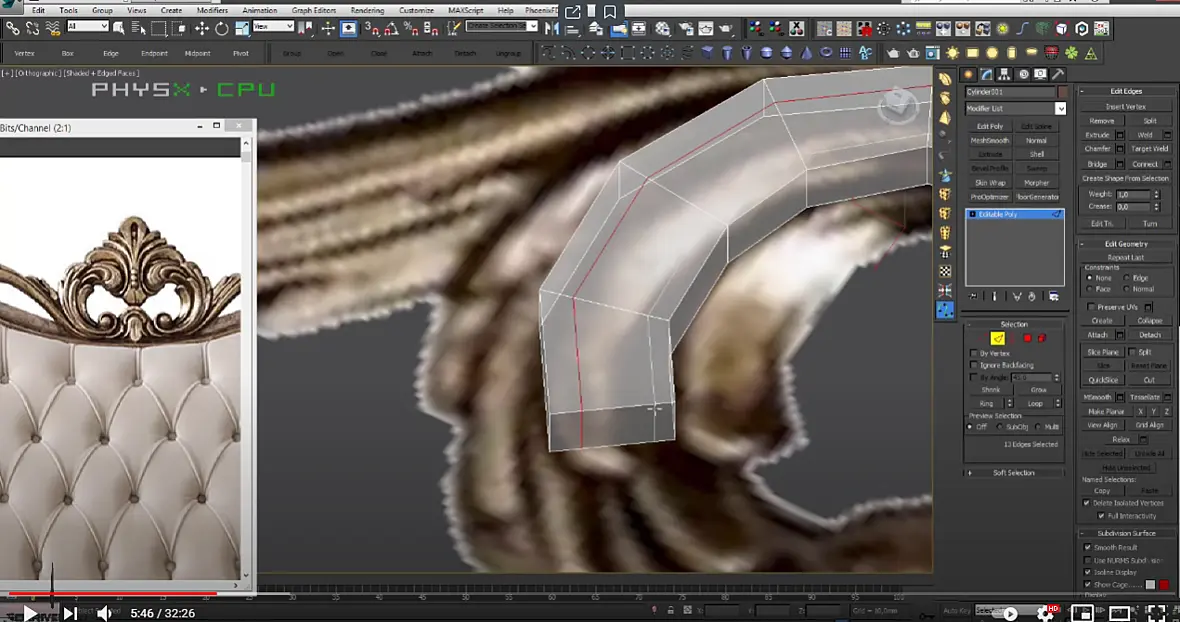
Task: Click the Loop selection button
Action: [x=1035, y=404]
